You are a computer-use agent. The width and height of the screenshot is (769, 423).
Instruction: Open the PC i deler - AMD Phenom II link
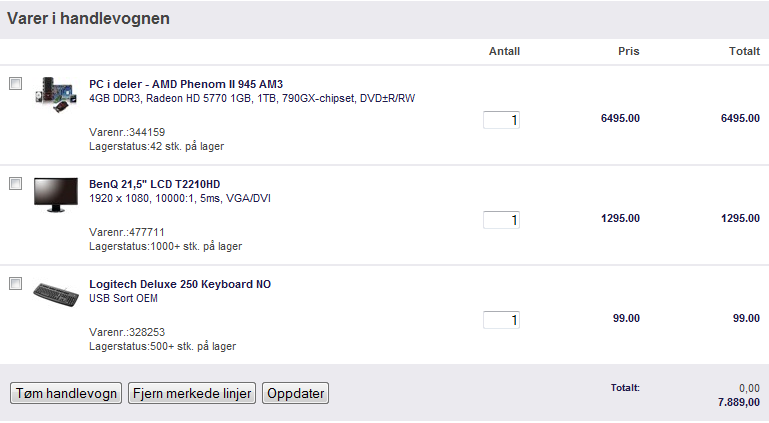pyautogui.click(x=186, y=84)
